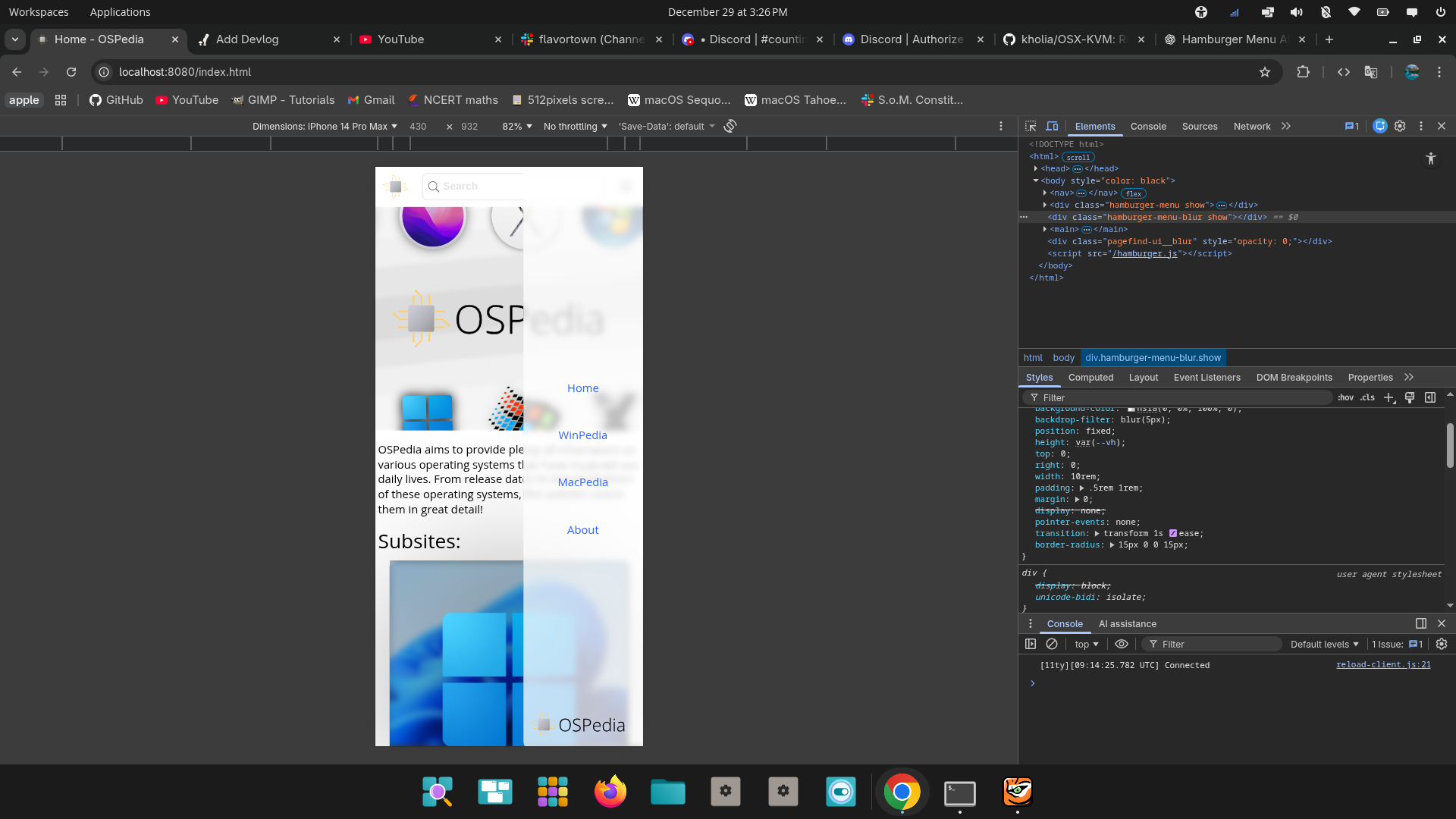
Task: Switch to the Network tab in DevTools
Action: click(x=1251, y=127)
